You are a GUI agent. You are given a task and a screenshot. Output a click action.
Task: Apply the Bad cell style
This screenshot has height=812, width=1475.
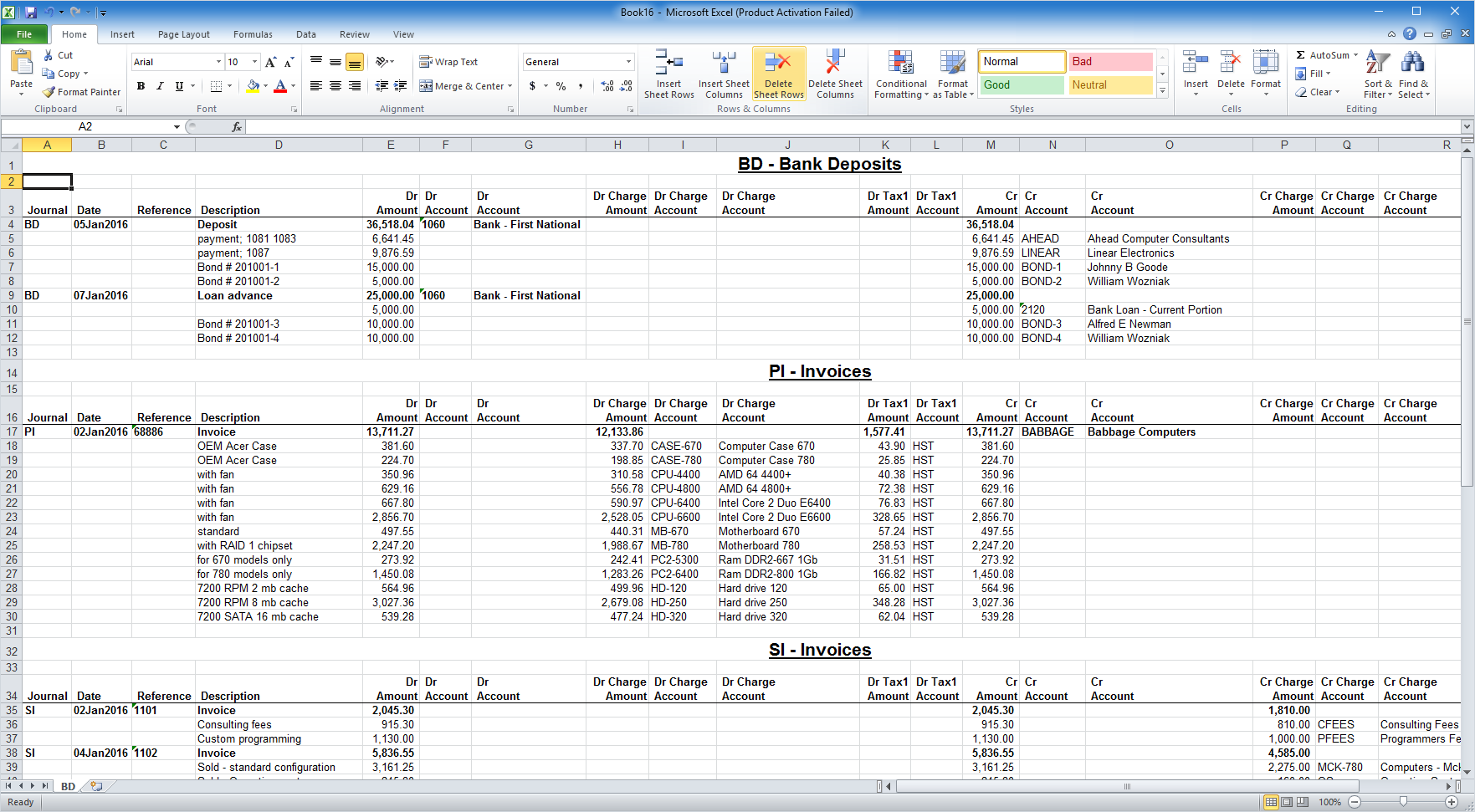point(1109,62)
